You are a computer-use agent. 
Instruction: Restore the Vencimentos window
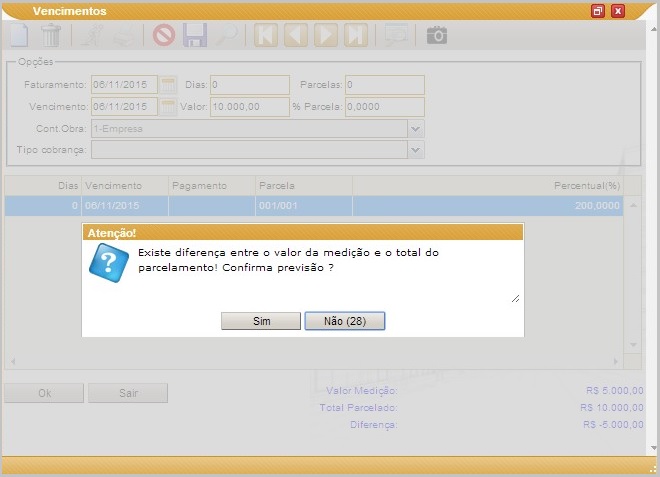[598, 11]
